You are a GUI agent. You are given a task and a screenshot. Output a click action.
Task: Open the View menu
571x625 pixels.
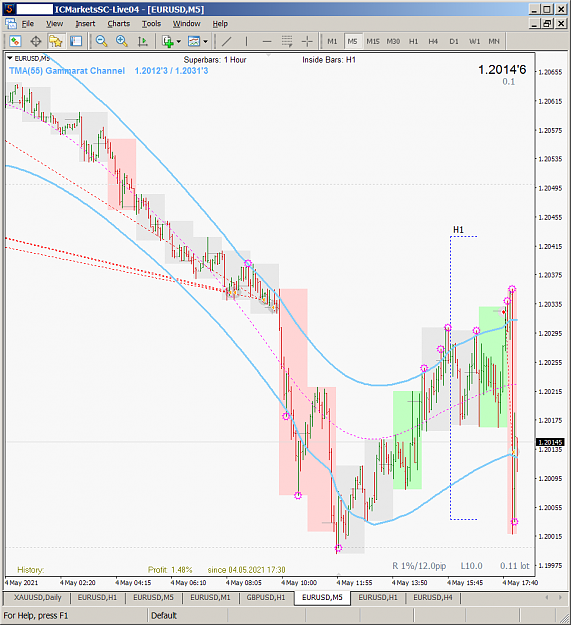[x=55, y=24]
